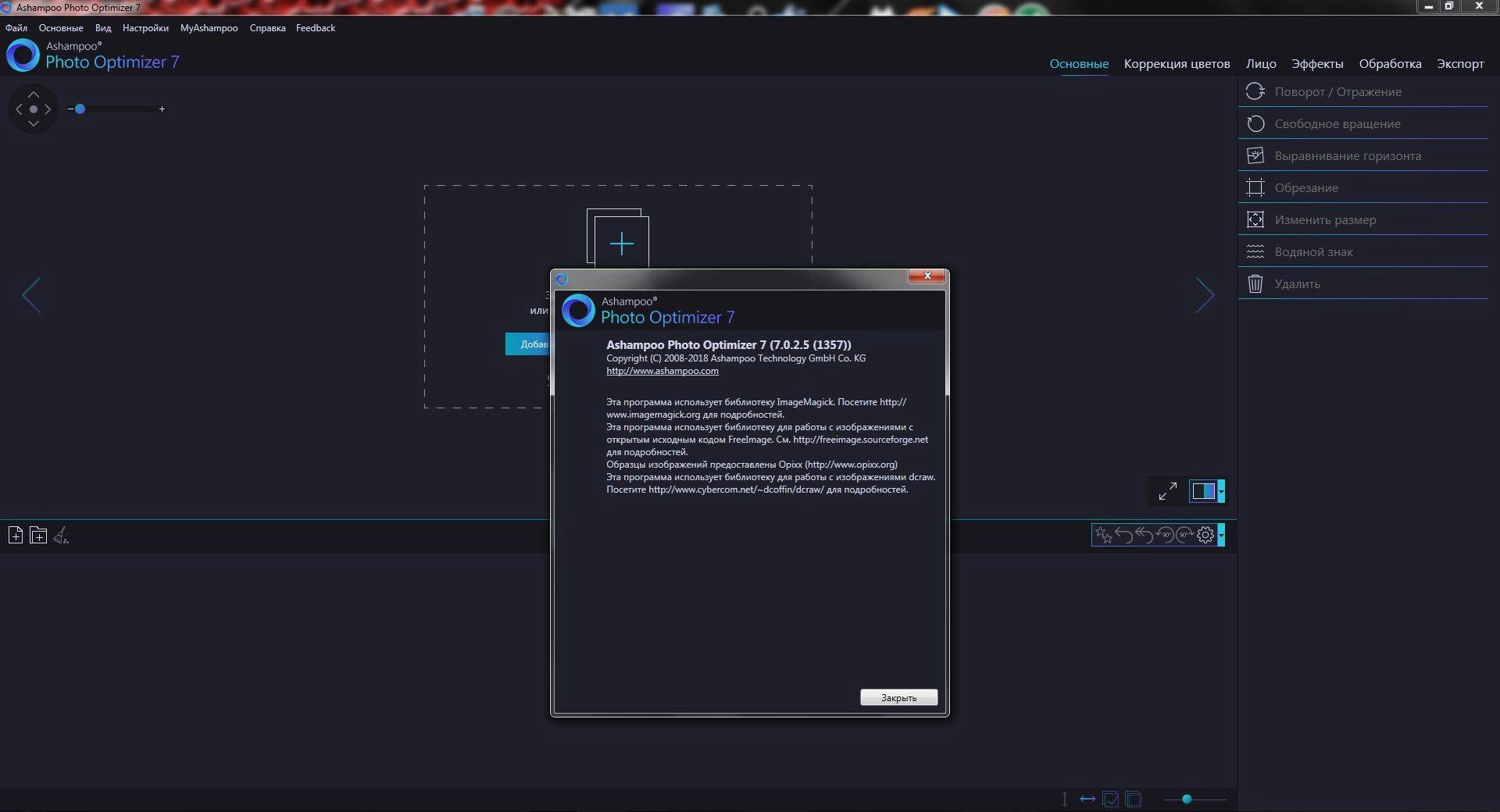This screenshot has height=812, width=1500.
Task: Click the add file icon
Action: coord(16,535)
